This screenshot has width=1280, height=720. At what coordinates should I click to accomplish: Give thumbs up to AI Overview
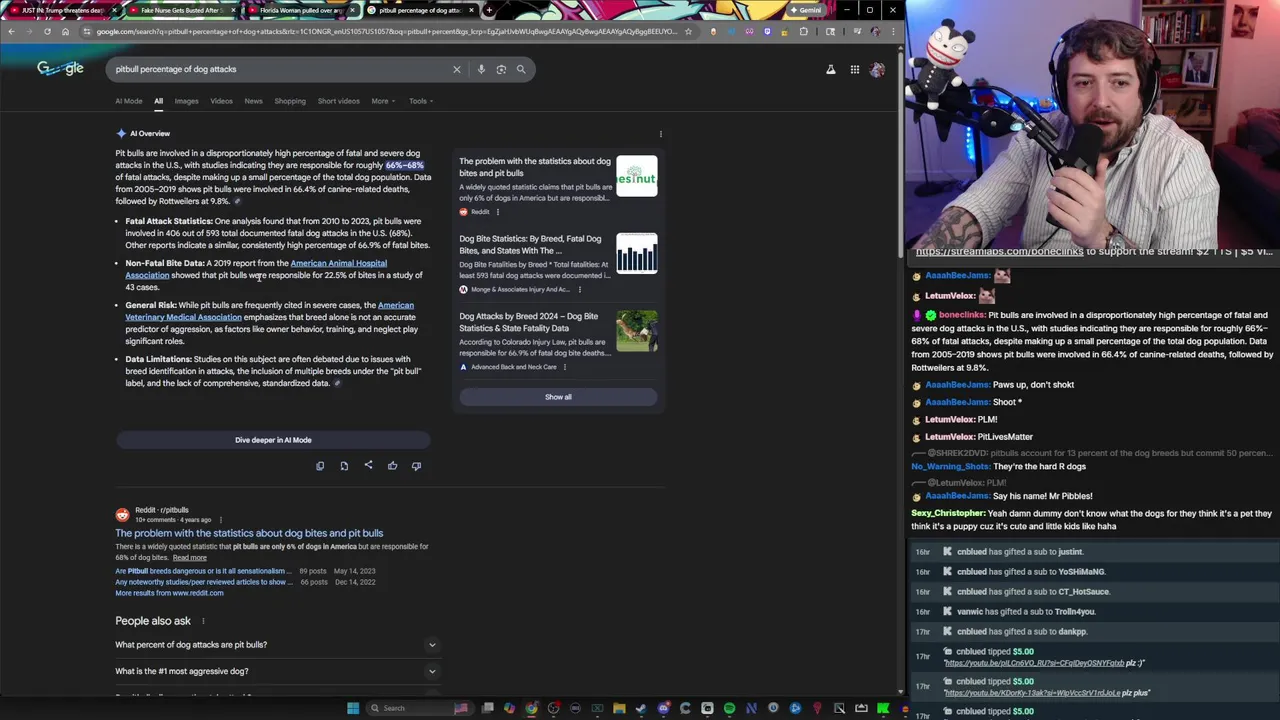click(x=392, y=465)
